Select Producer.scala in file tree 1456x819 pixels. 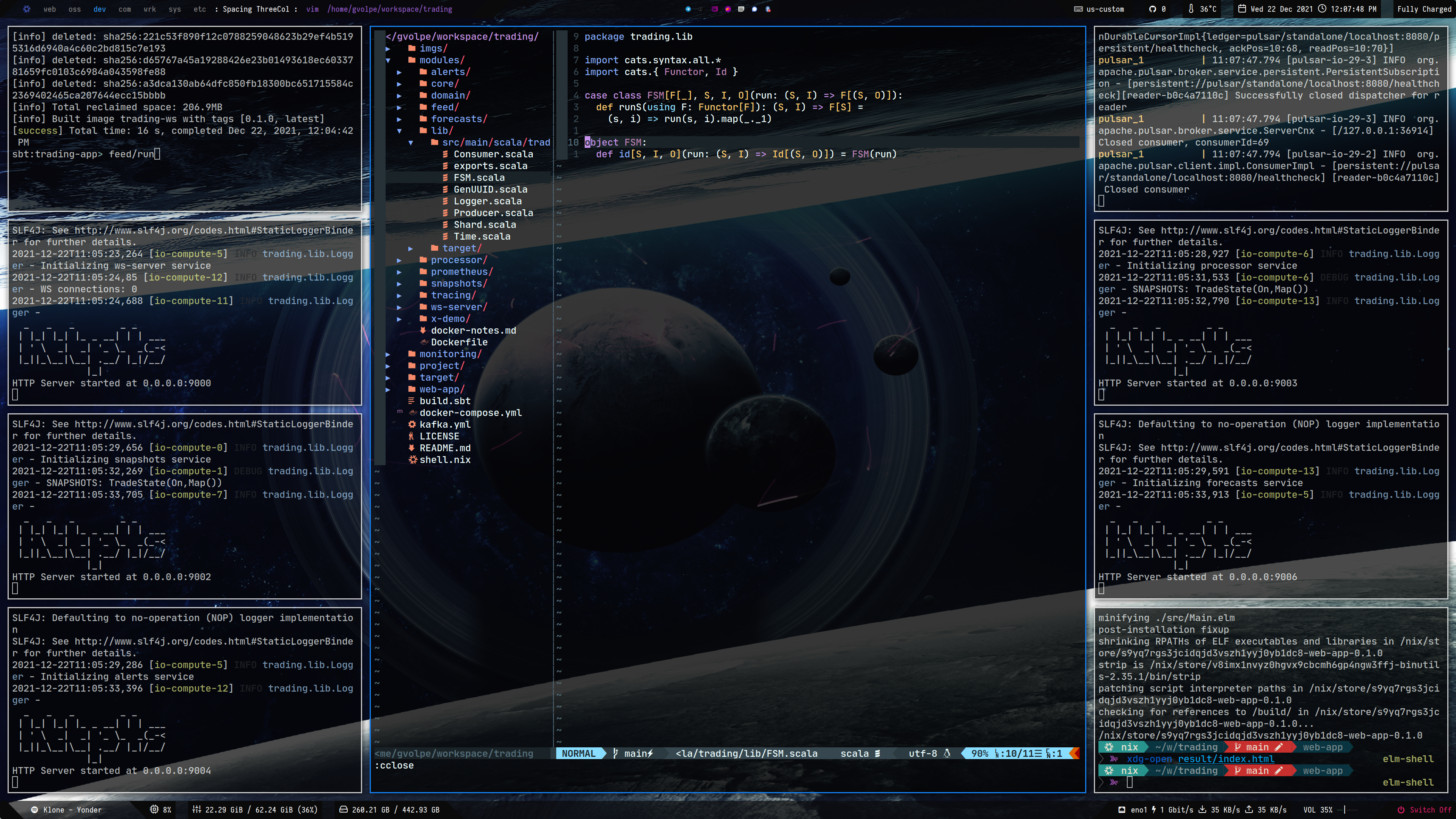(x=493, y=213)
